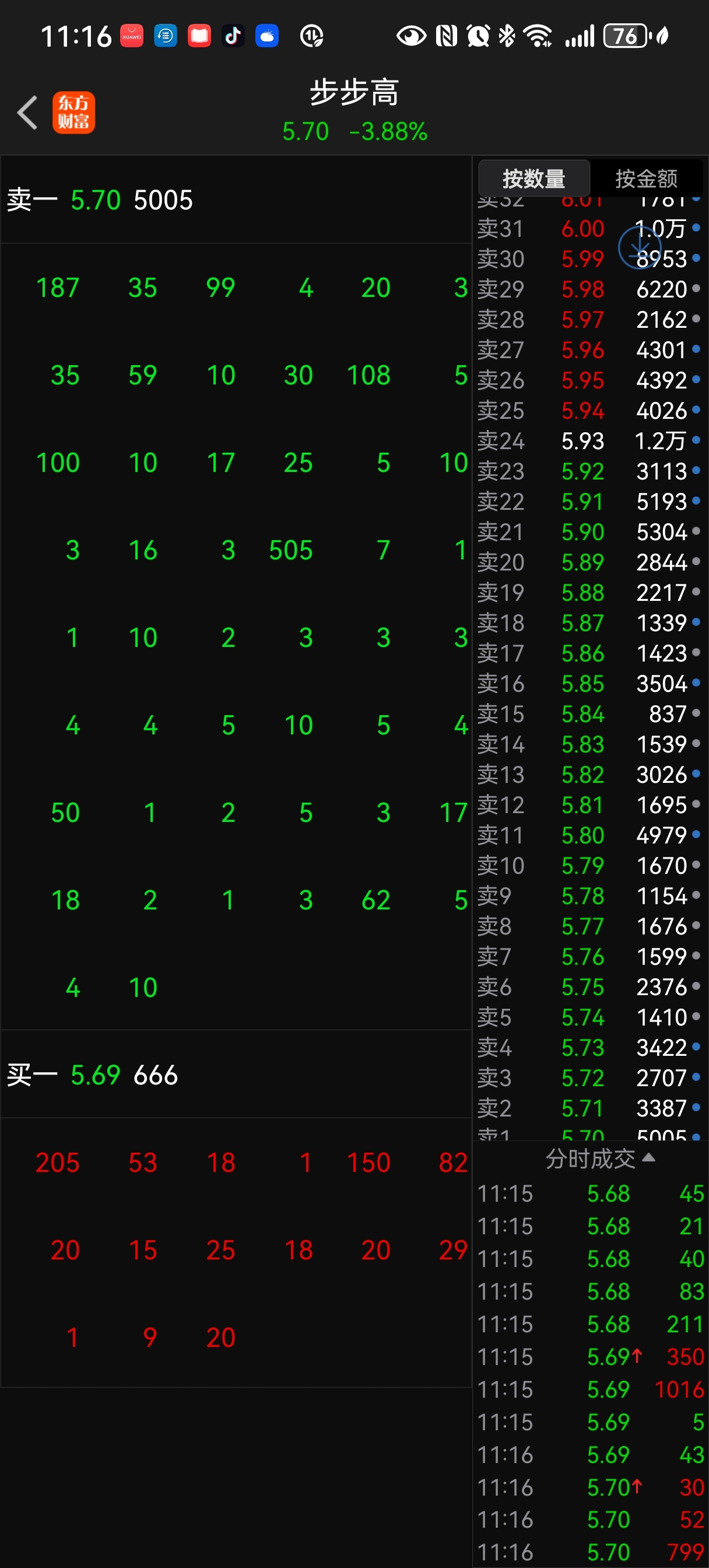
Task: Tap the blue dot beside 卖27
Action: pos(696,349)
